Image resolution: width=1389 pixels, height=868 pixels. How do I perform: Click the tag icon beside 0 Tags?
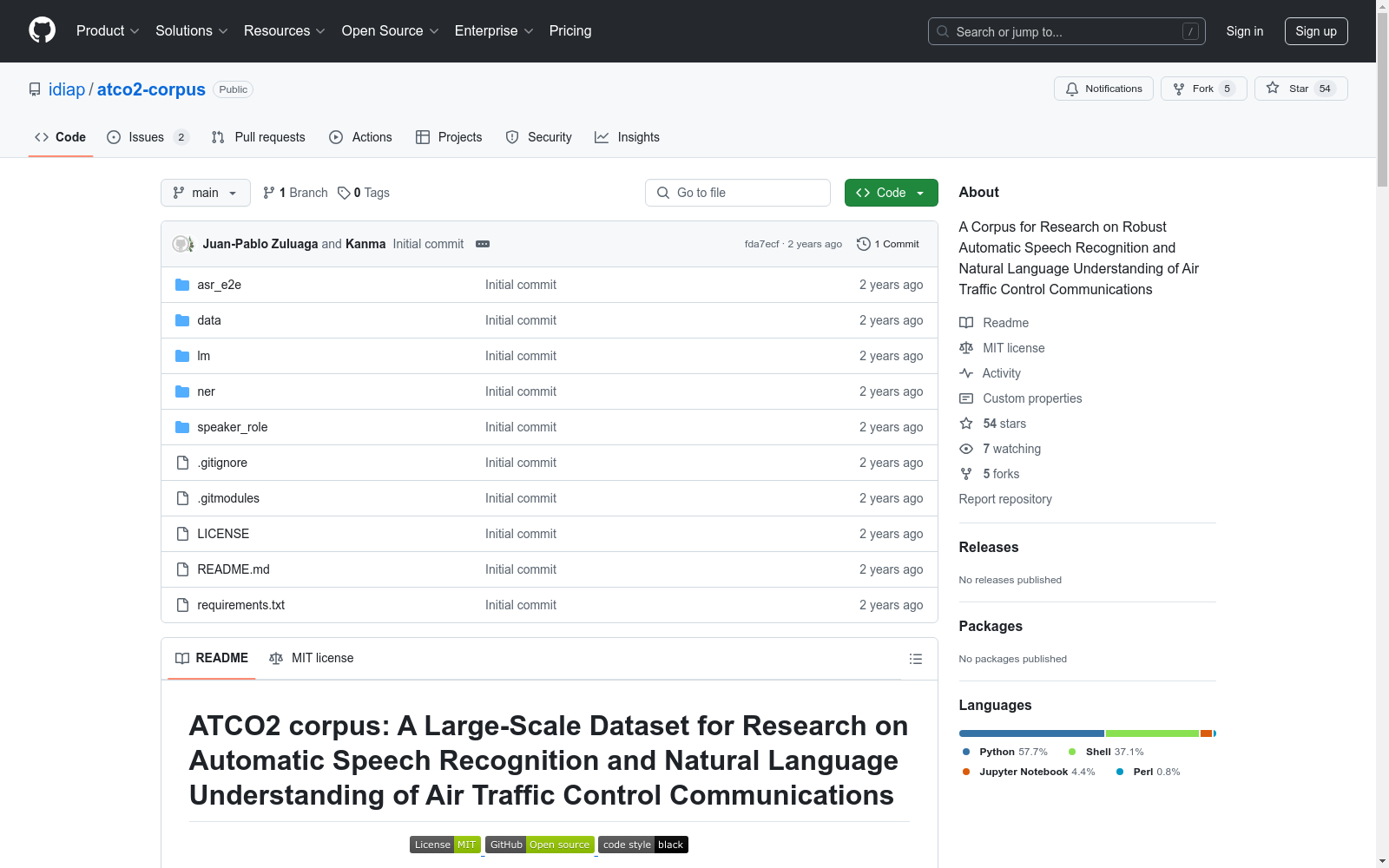point(344,193)
